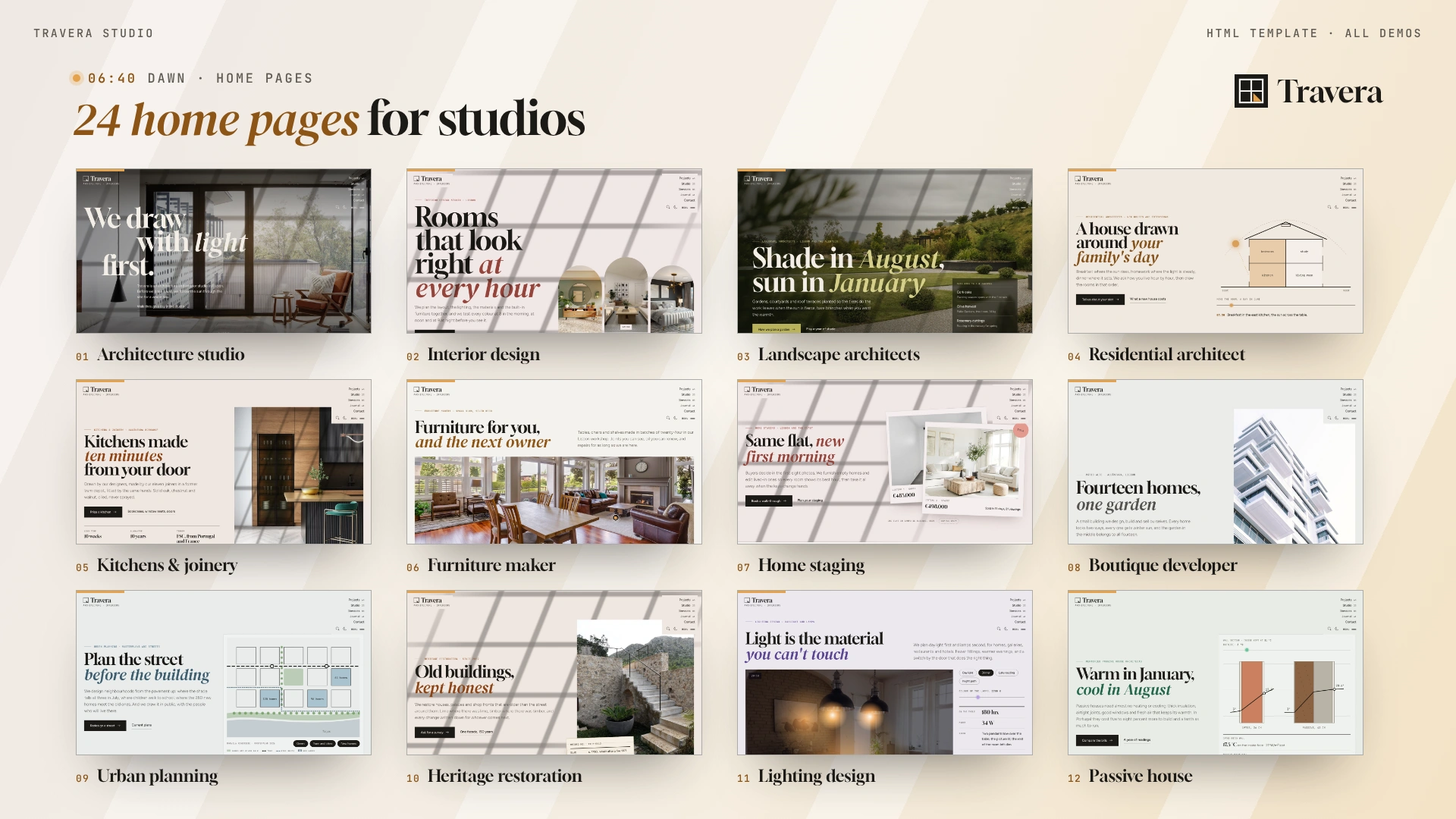Open the Furniture maker demo preview

[x=554, y=462]
